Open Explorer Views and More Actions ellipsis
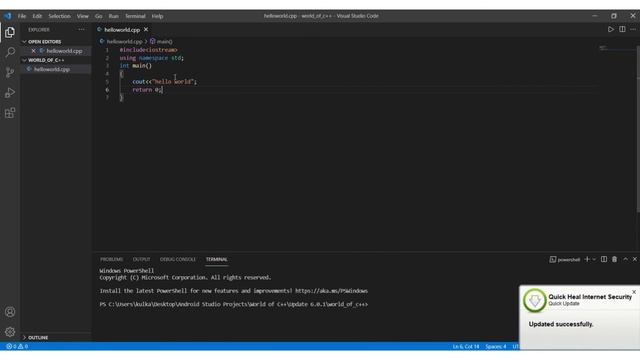 81,29
